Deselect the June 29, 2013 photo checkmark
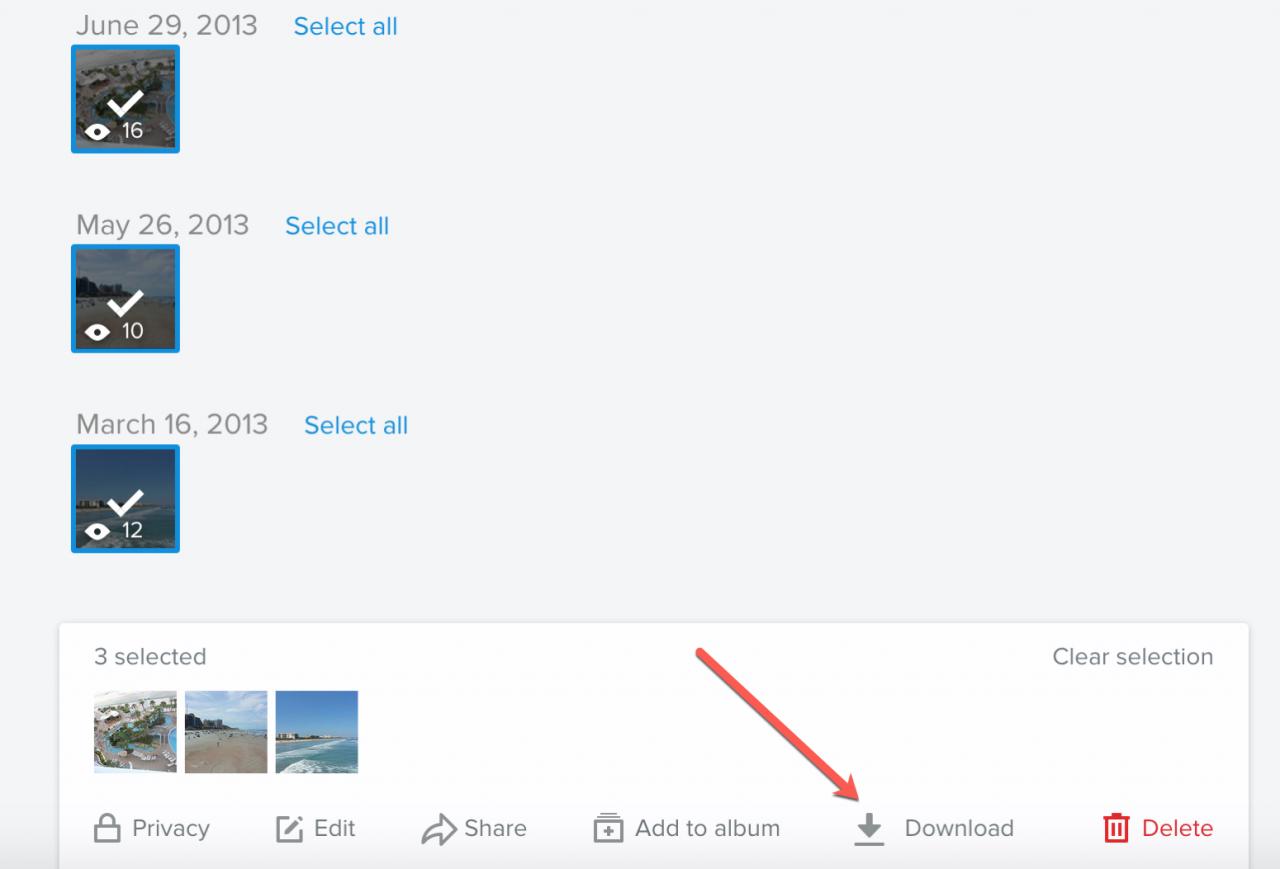Viewport: 1280px width, 869px height. 125,103
